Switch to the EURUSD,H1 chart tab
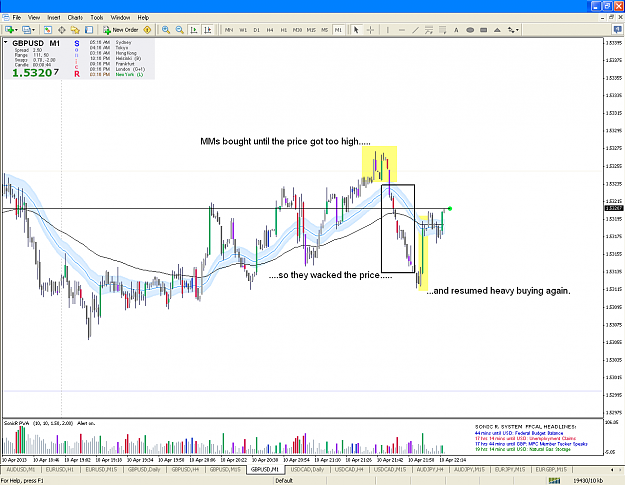The height and width of the screenshot is (485, 625). click(60, 469)
